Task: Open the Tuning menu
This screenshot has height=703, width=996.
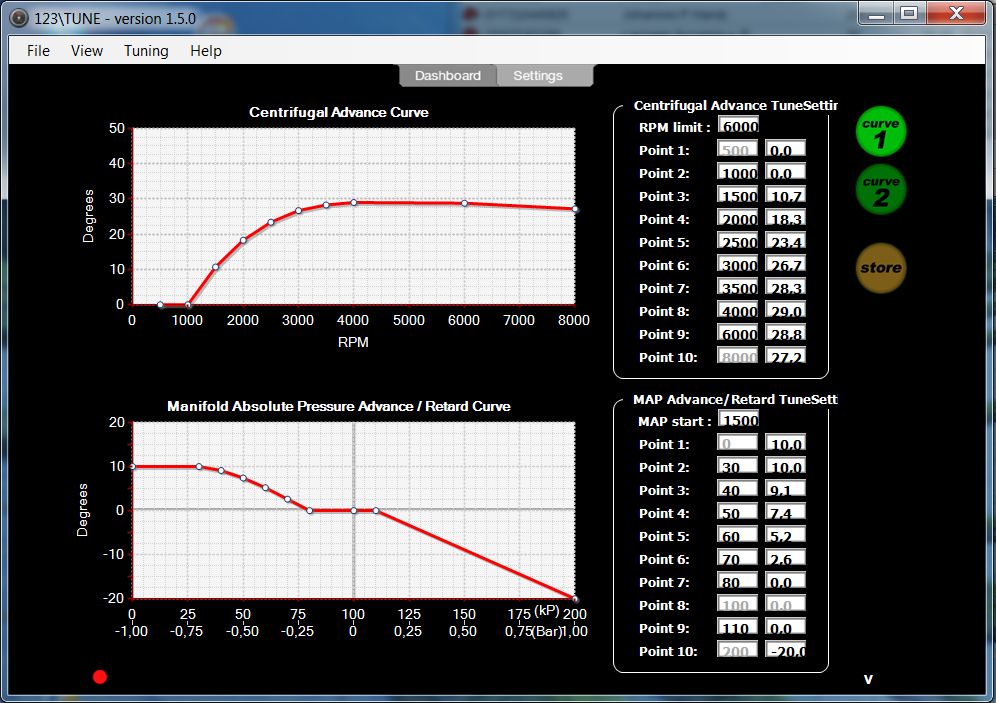Action: tap(146, 51)
